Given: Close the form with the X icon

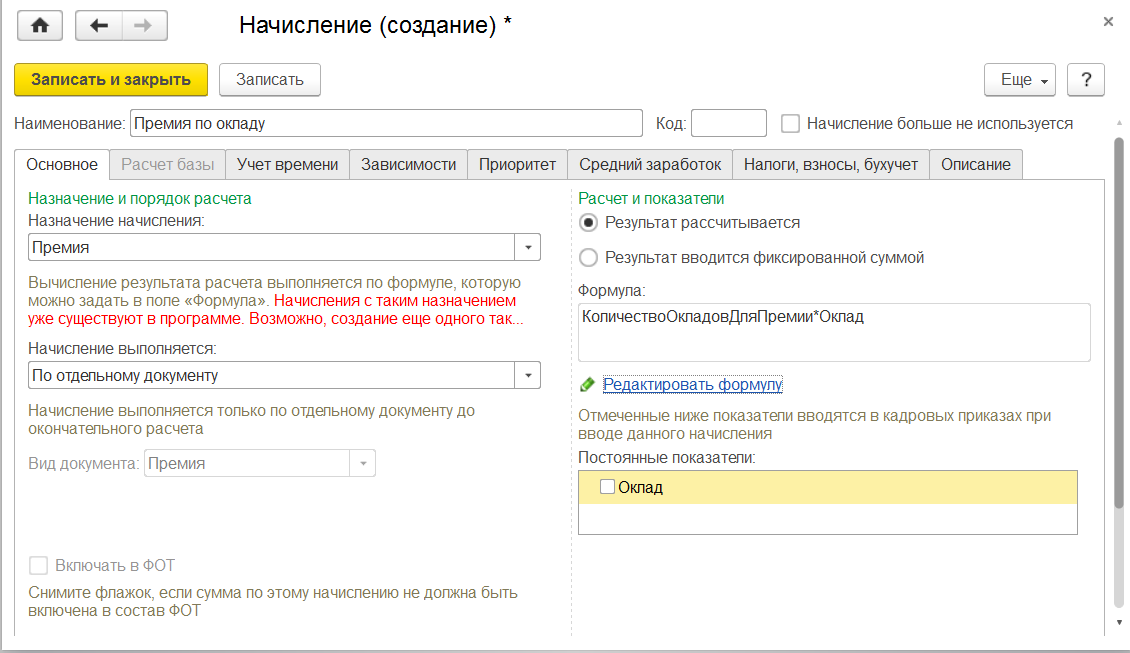Looking at the screenshot, I should click(1108, 20).
